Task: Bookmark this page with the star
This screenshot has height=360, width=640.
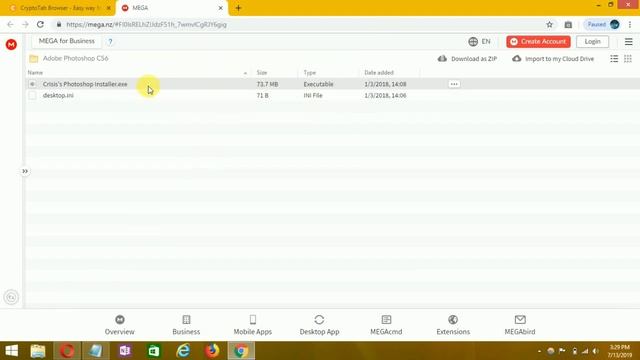Action: coord(549,24)
